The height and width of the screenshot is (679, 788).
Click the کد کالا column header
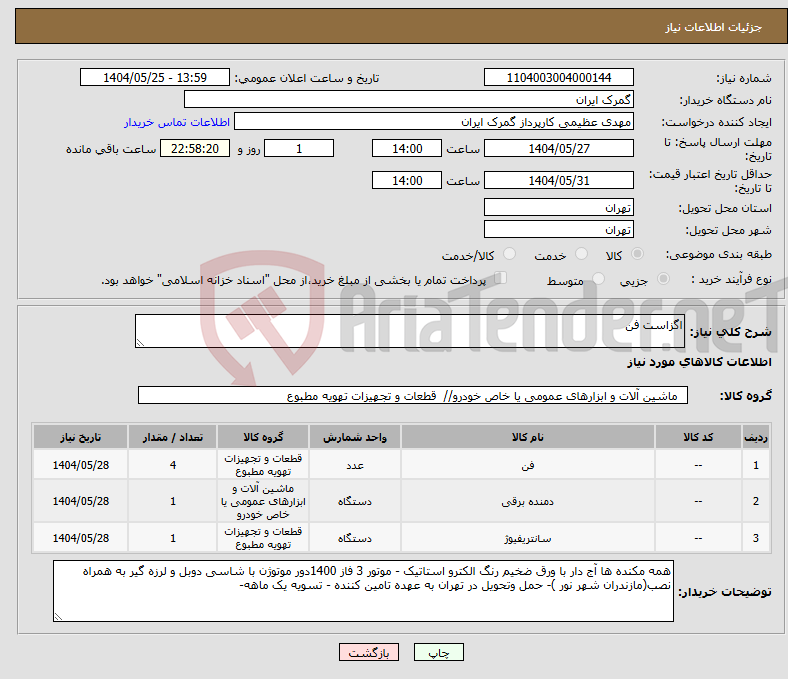[x=698, y=437]
